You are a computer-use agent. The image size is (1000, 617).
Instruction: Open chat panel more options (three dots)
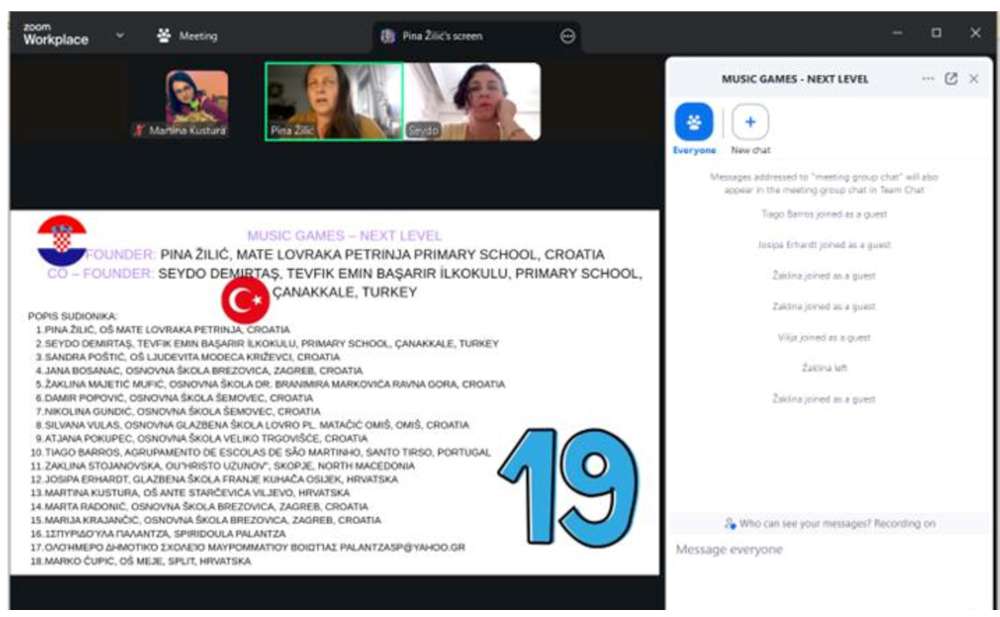(928, 79)
